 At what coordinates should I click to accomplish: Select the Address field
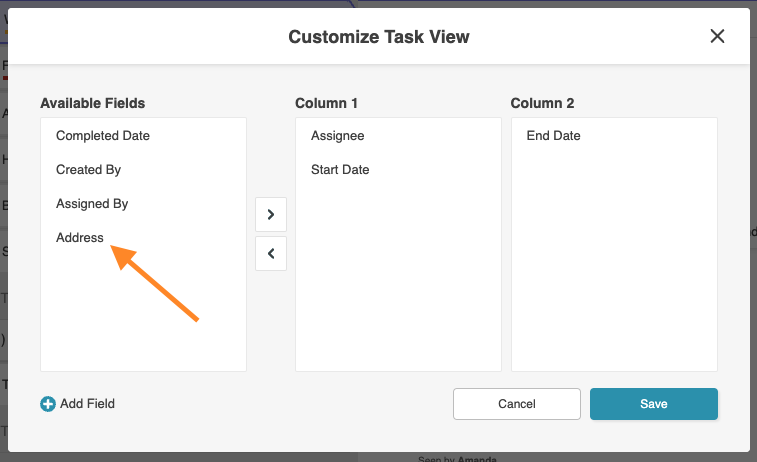tap(80, 238)
